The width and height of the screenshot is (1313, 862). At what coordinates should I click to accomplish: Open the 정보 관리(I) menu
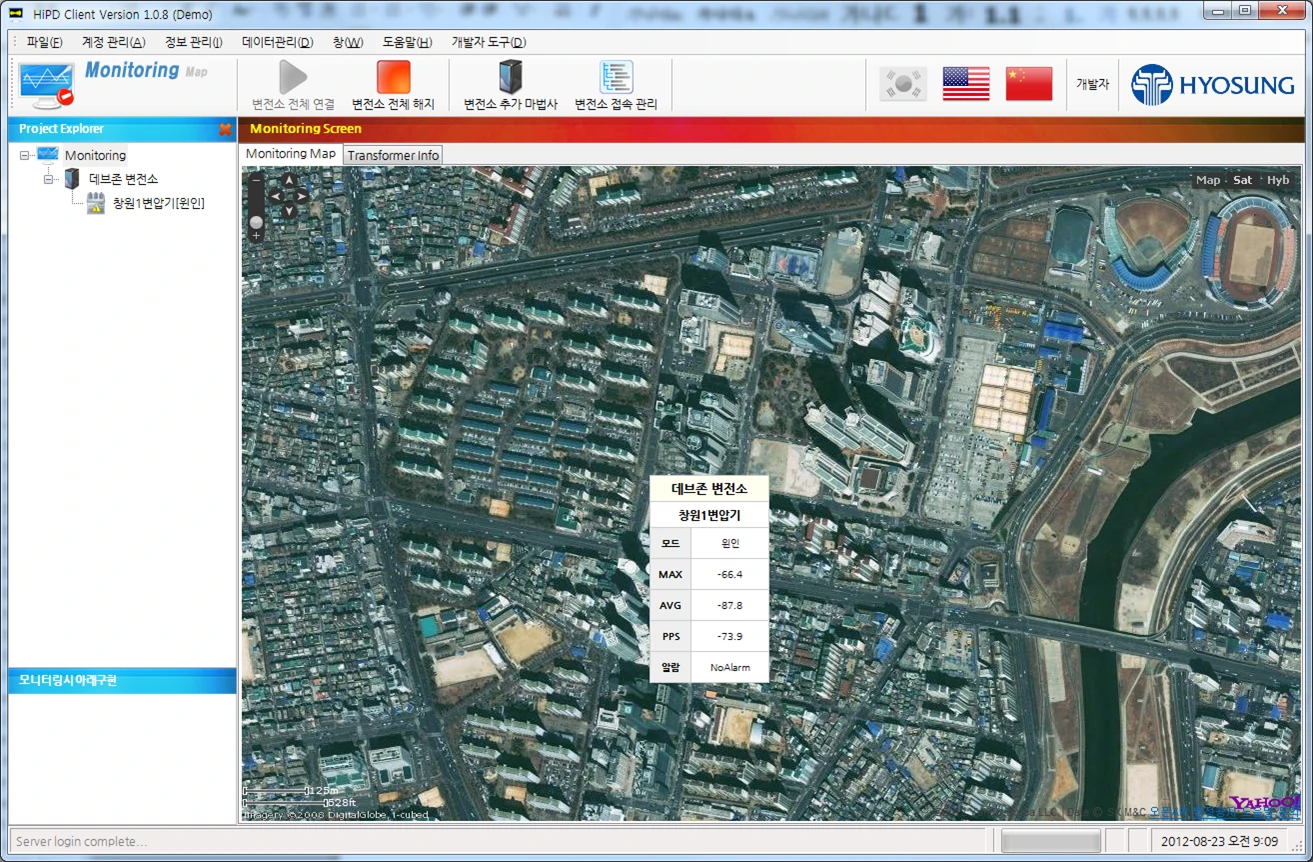coord(193,42)
